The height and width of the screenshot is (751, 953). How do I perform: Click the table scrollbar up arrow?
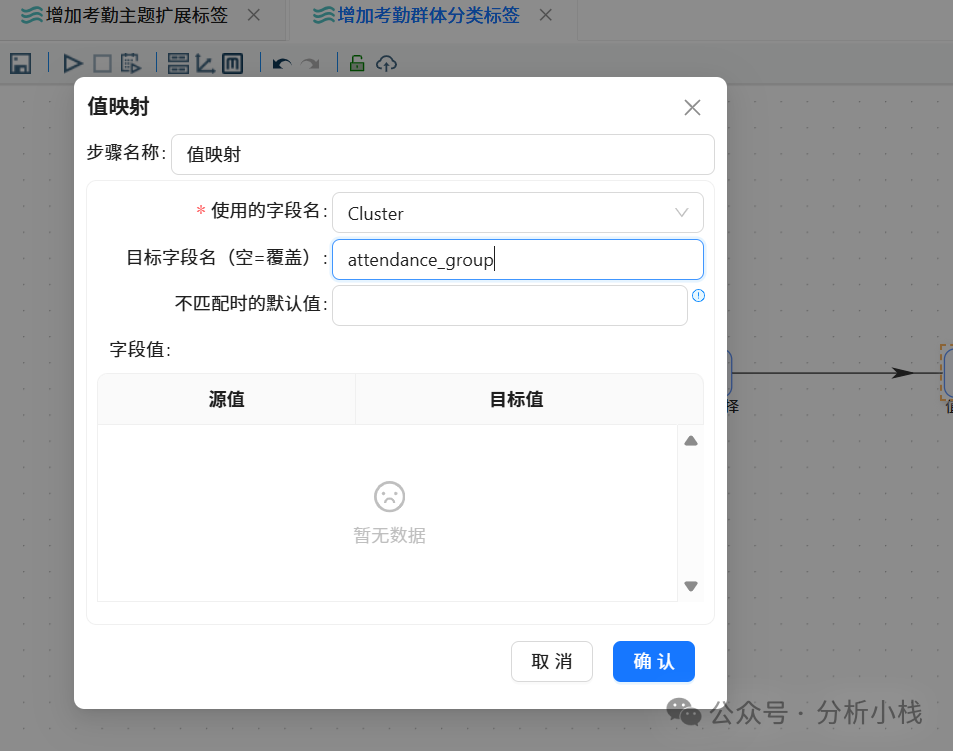pyautogui.click(x=691, y=441)
